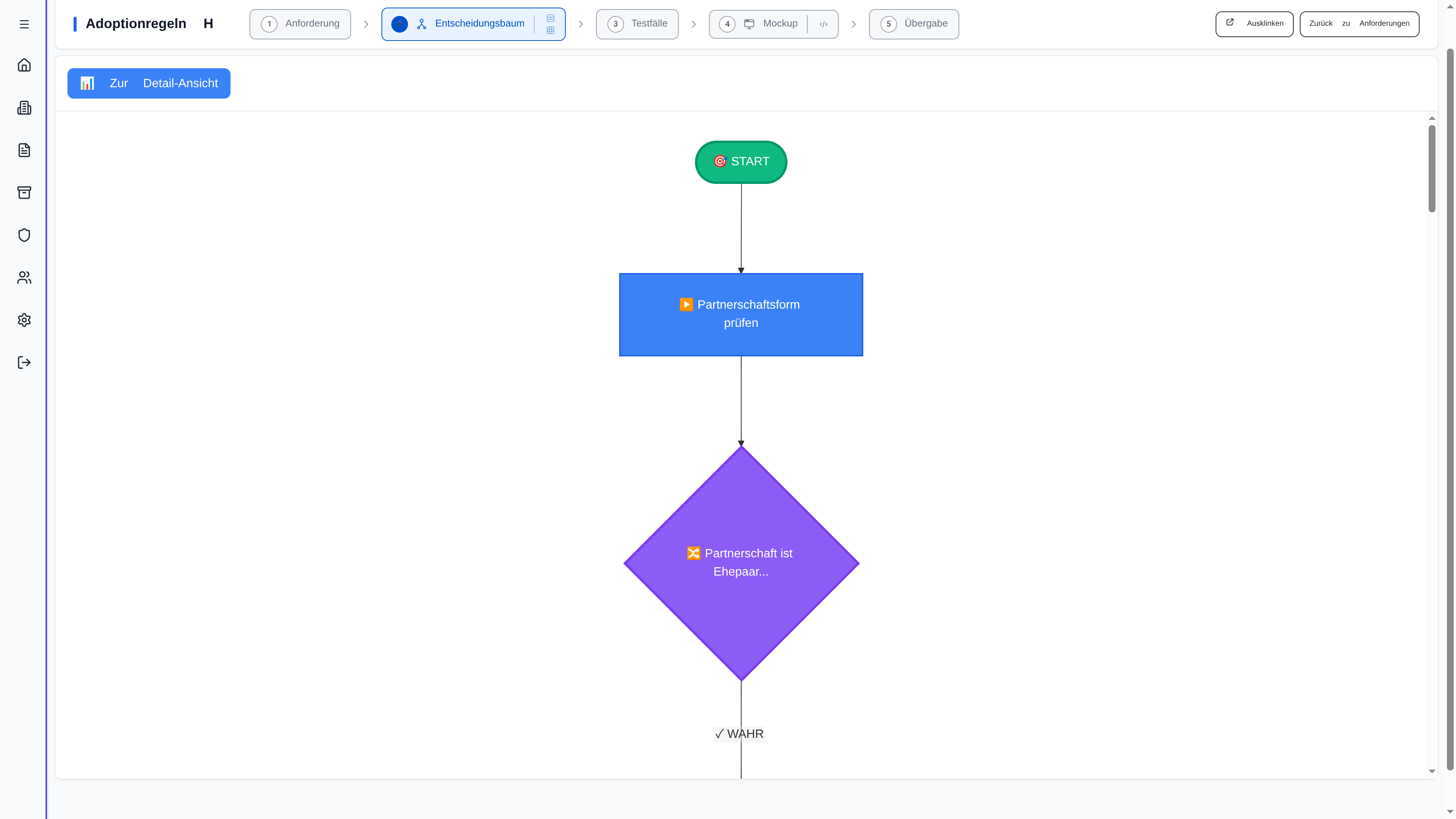Click the 'Zurück zu Anforderungen' button

(x=1359, y=23)
